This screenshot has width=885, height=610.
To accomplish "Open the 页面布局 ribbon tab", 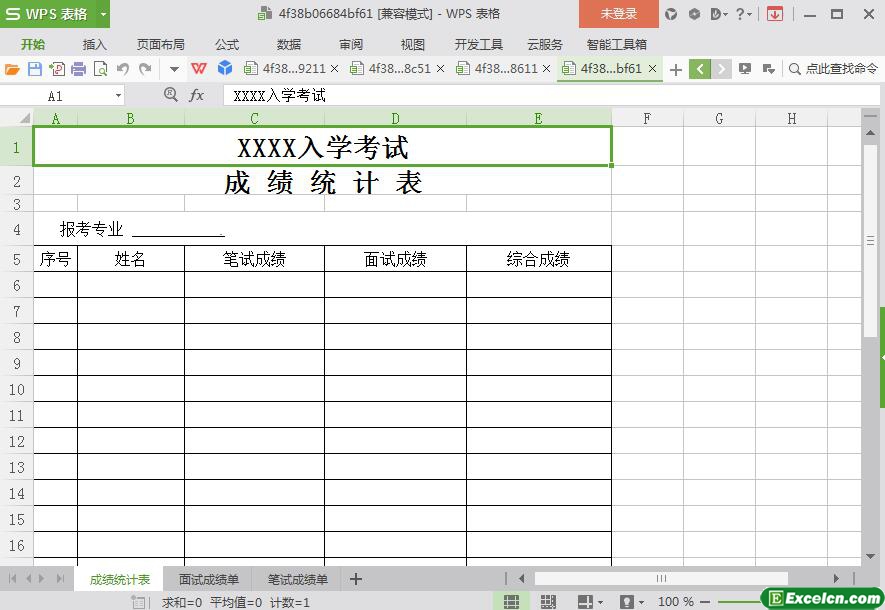I will (x=161, y=44).
